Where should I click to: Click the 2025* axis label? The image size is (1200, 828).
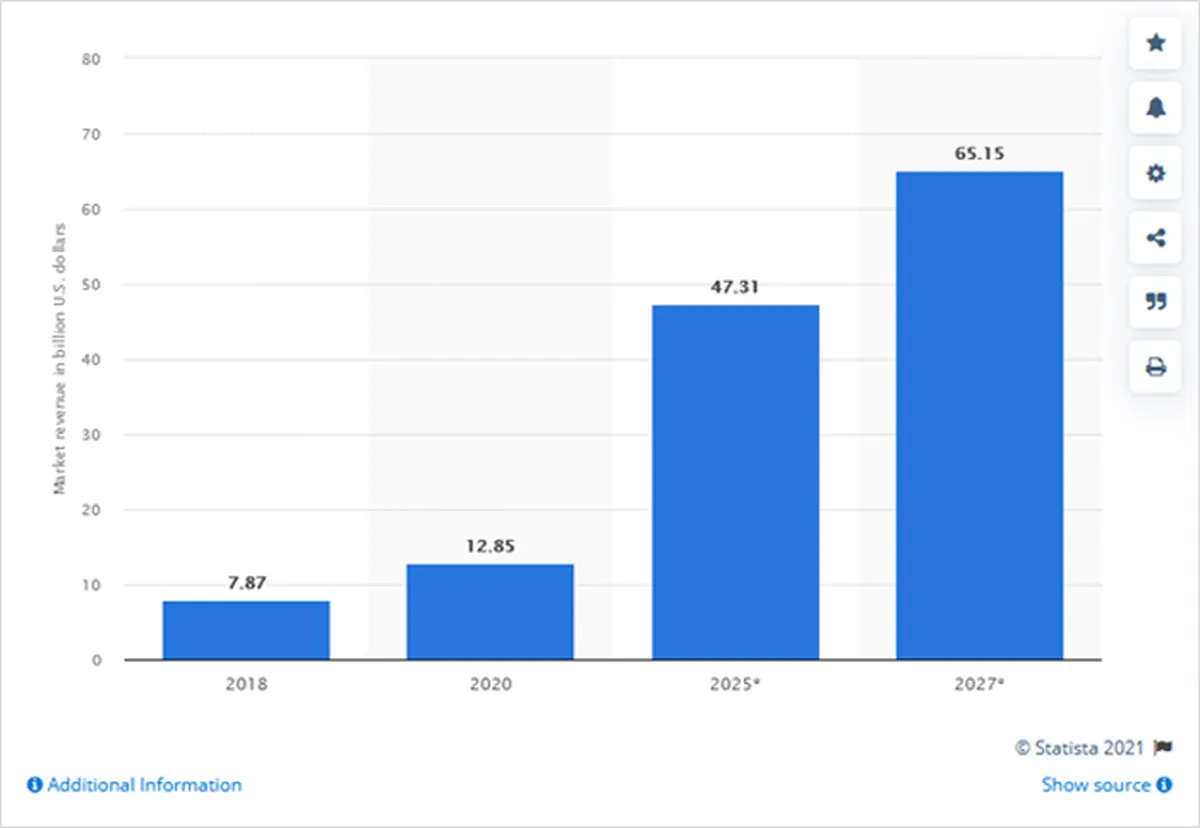pos(735,685)
